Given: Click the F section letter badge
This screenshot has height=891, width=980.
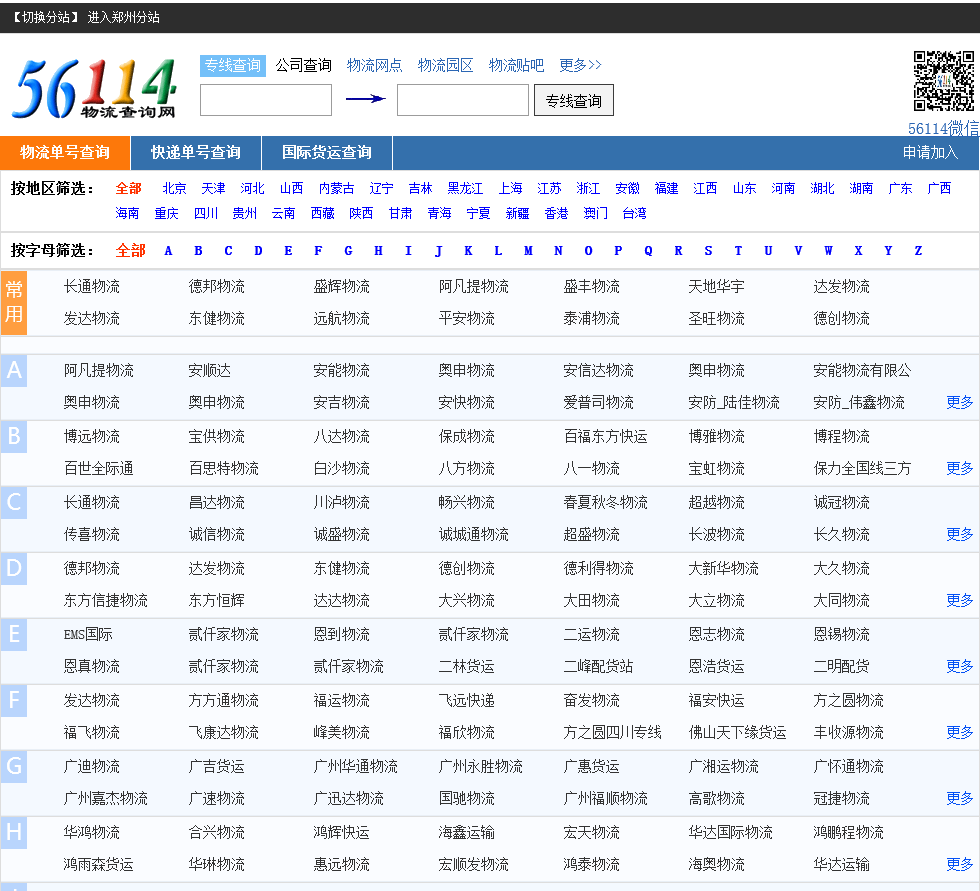Looking at the screenshot, I should tap(14, 700).
